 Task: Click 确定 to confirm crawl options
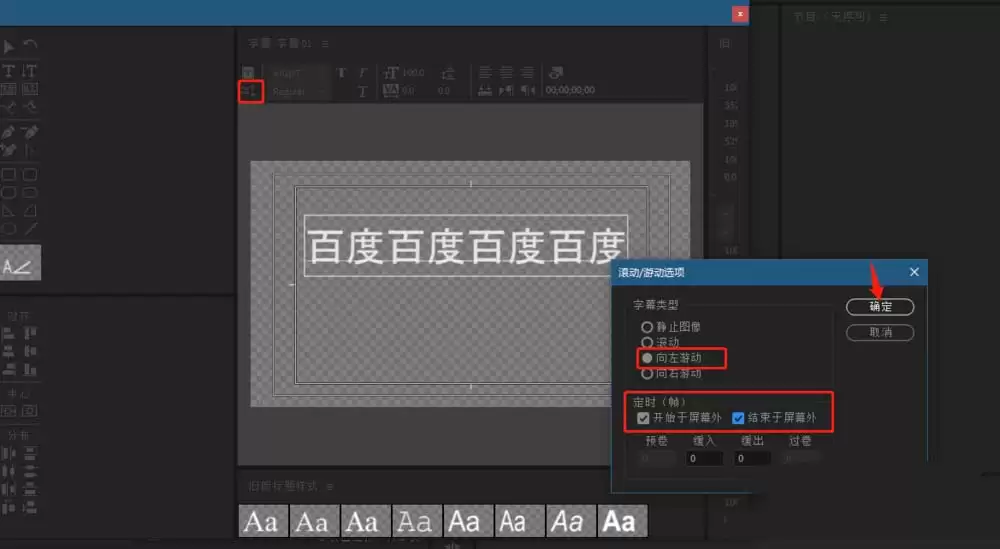pos(880,307)
